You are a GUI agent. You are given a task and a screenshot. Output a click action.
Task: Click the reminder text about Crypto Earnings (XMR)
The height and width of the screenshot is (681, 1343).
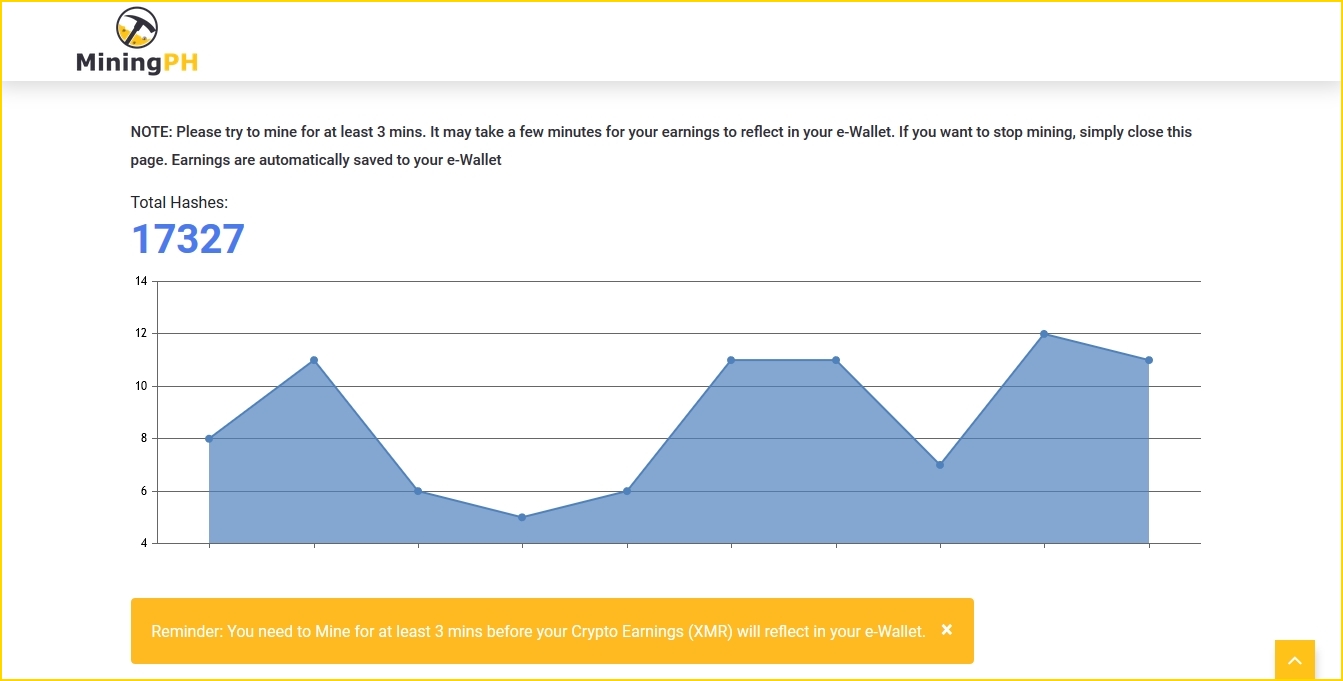[x=538, y=631]
